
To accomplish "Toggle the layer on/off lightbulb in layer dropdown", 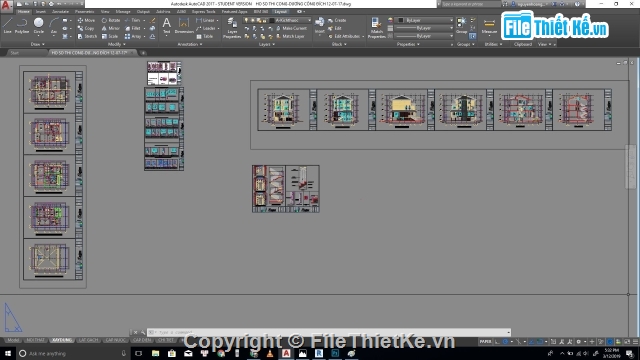I will click(247, 20).
